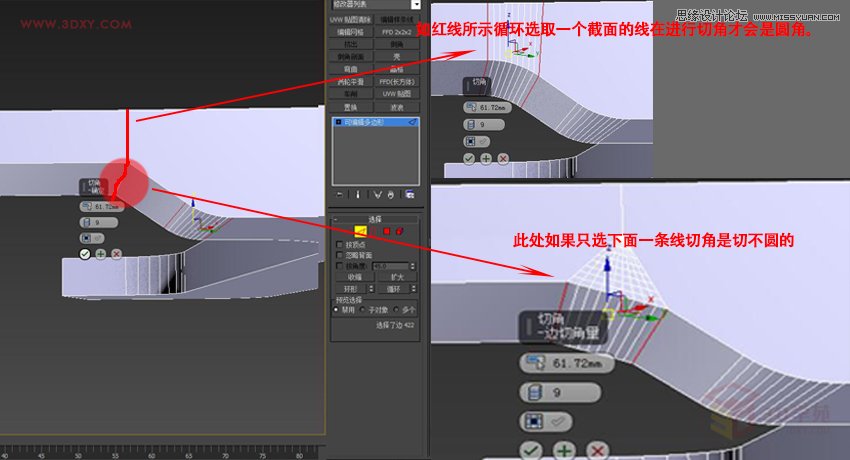Click the 扩大 grow button
Viewport: 850px width, 460px height.
coord(397,277)
